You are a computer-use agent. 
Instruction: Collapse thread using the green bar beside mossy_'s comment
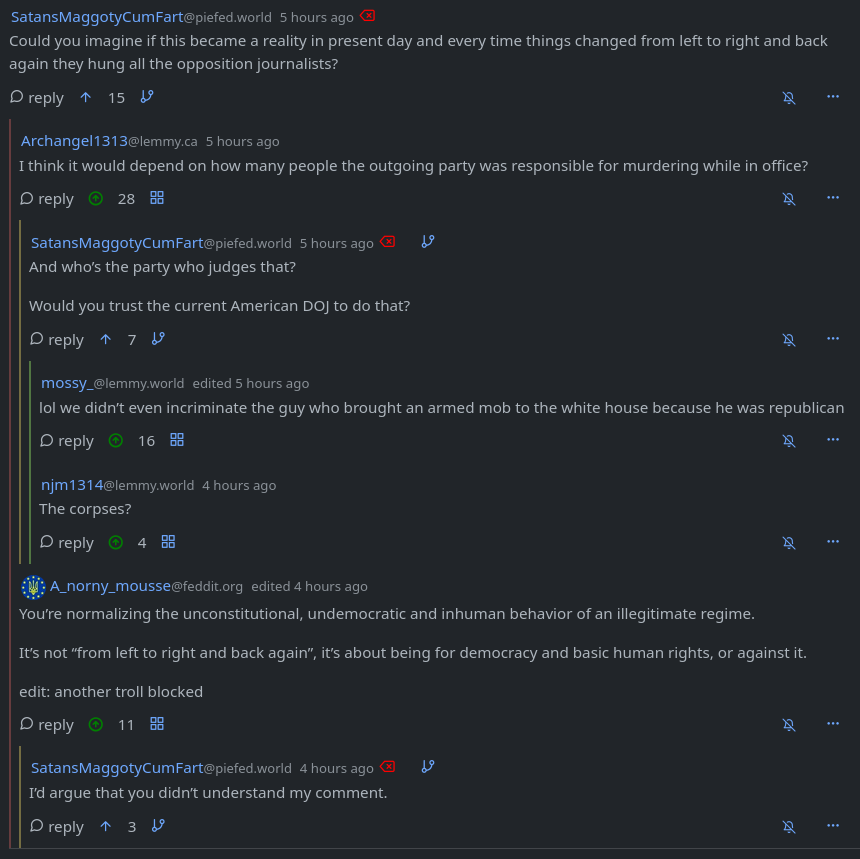[31, 460]
